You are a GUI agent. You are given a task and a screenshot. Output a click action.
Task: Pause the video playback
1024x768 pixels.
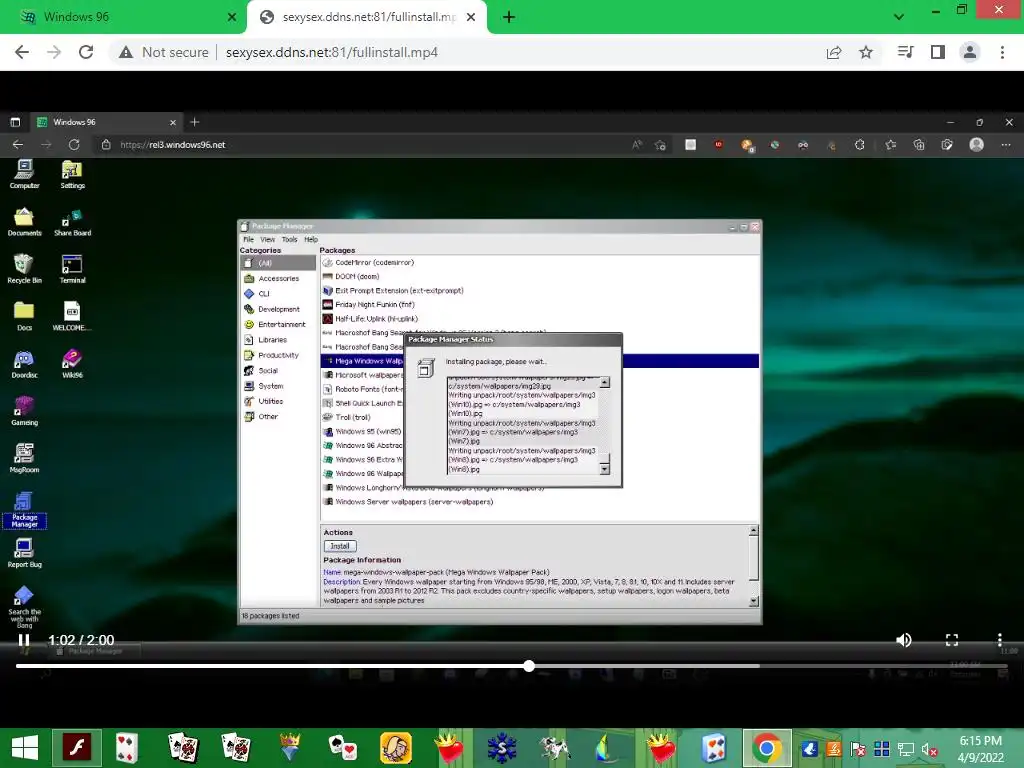pyautogui.click(x=24, y=640)
